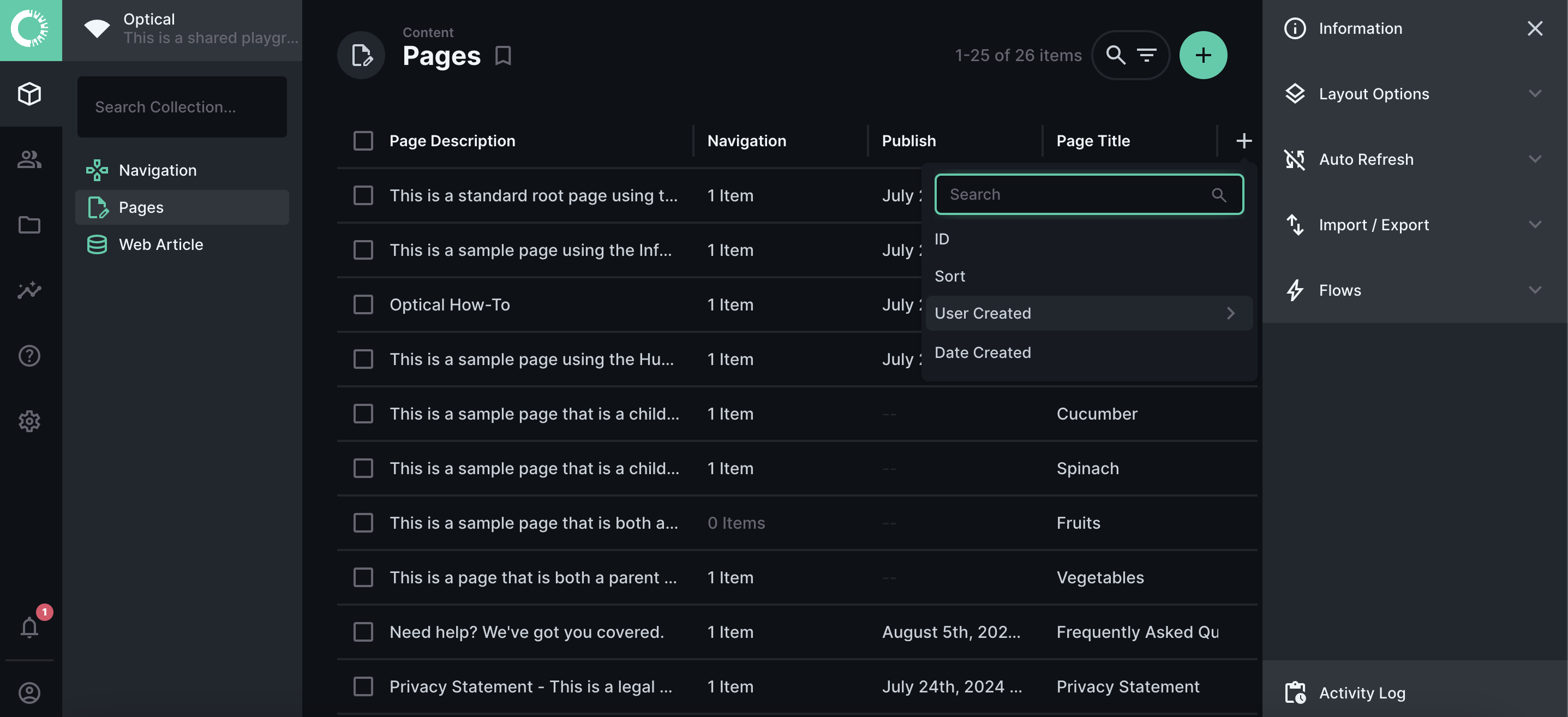
Task: Select Date Created from field list
Action: tap(983, 352)
